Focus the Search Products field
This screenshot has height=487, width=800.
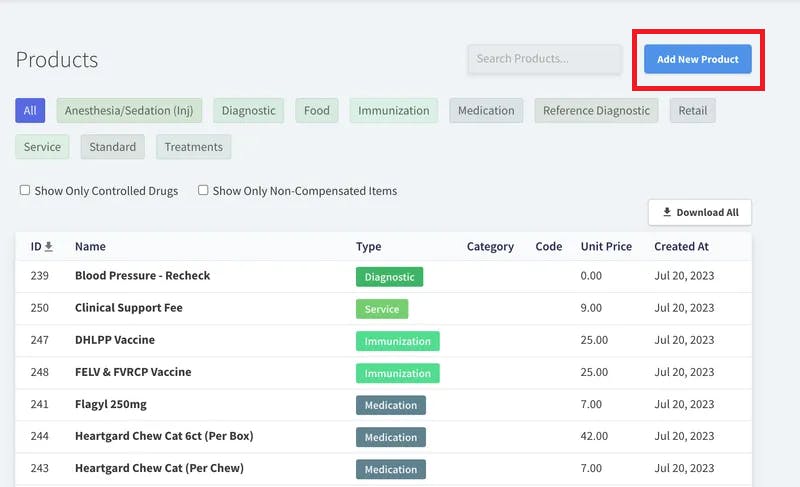[x=544, y=59]
